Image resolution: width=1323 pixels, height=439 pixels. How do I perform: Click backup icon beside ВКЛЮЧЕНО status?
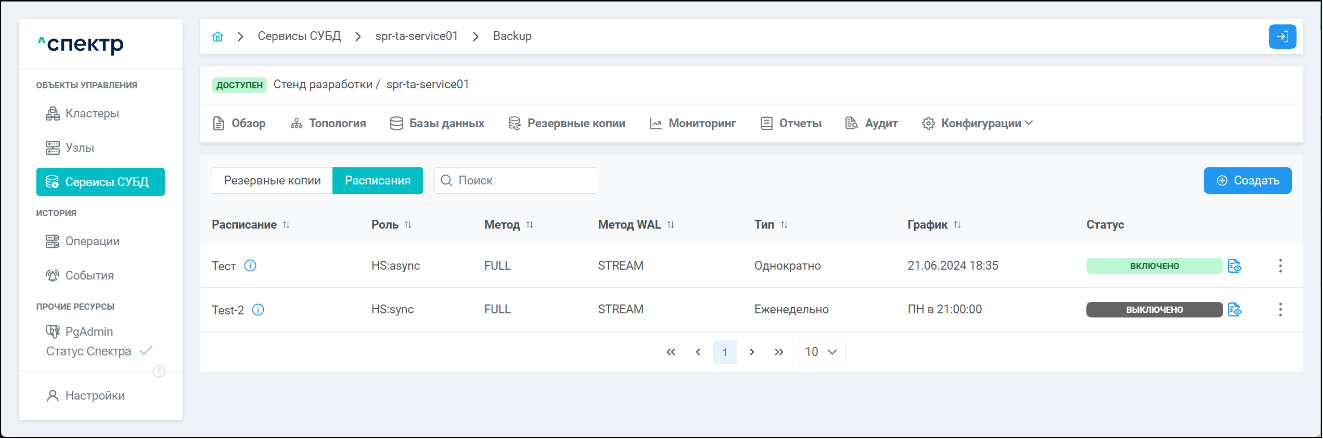pyautogui.click(x=1234, y=266)
